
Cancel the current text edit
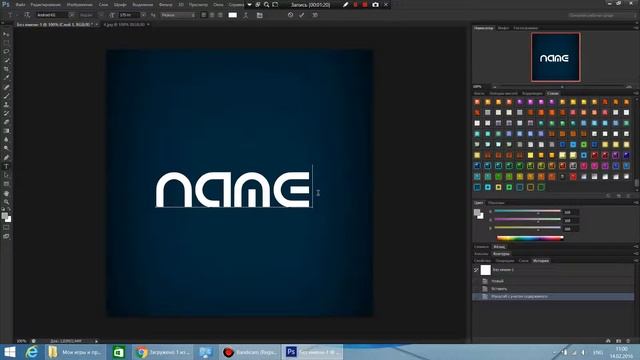point(290,15)
